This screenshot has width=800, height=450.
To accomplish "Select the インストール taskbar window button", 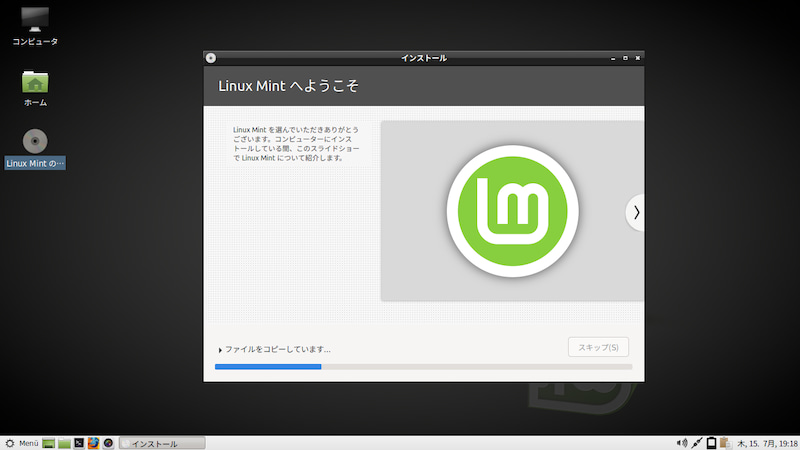I will pyautogui.click(x=162, y=443).
